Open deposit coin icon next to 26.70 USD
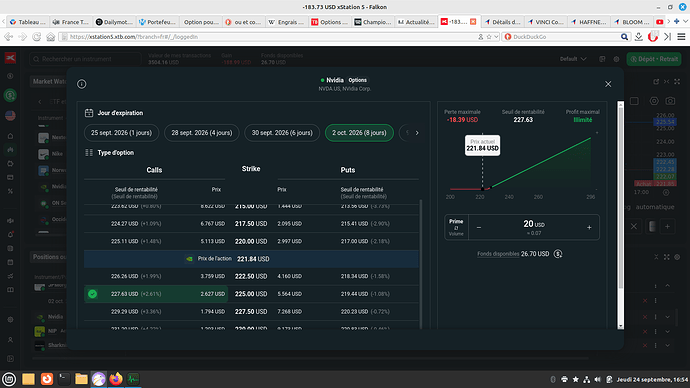Screen dimensions: 690x388 tap(558, 254)
